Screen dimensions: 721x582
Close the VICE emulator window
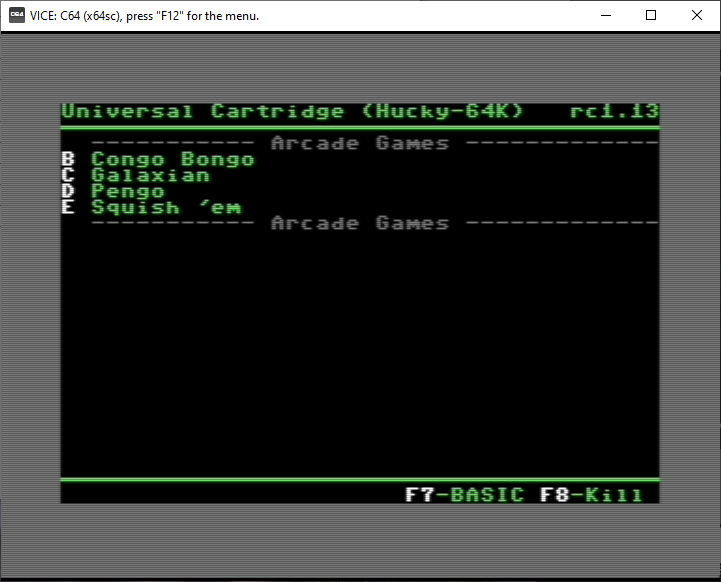click(697, 15)
